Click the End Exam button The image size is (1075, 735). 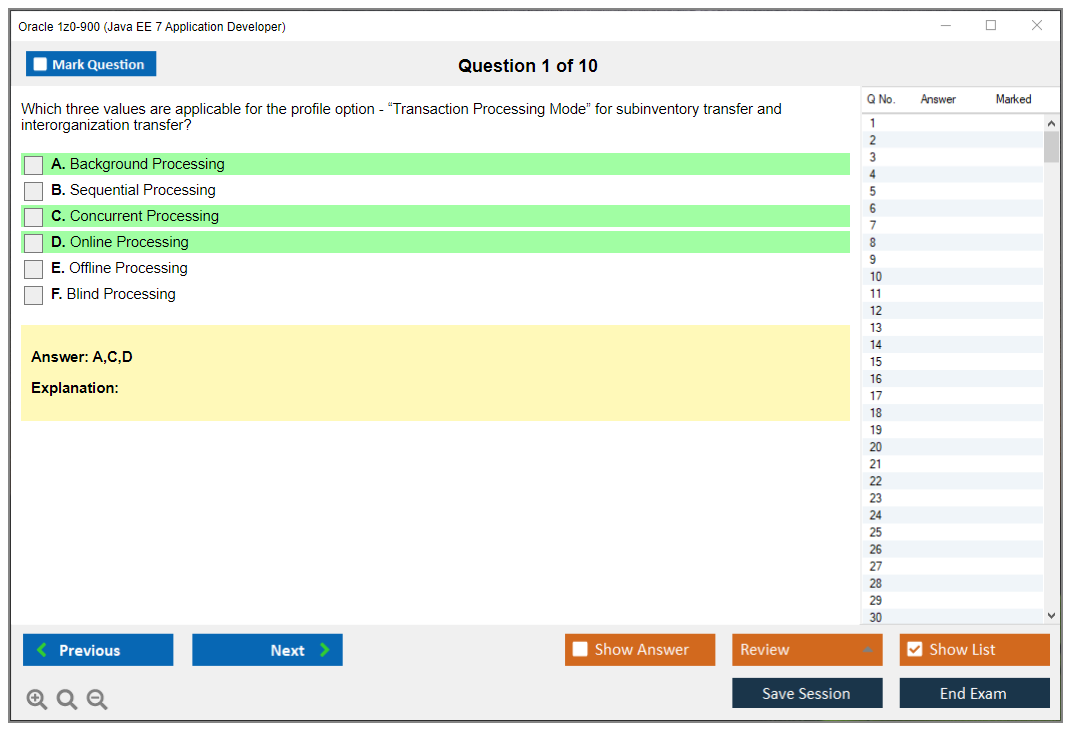click(x=974, y=693)
